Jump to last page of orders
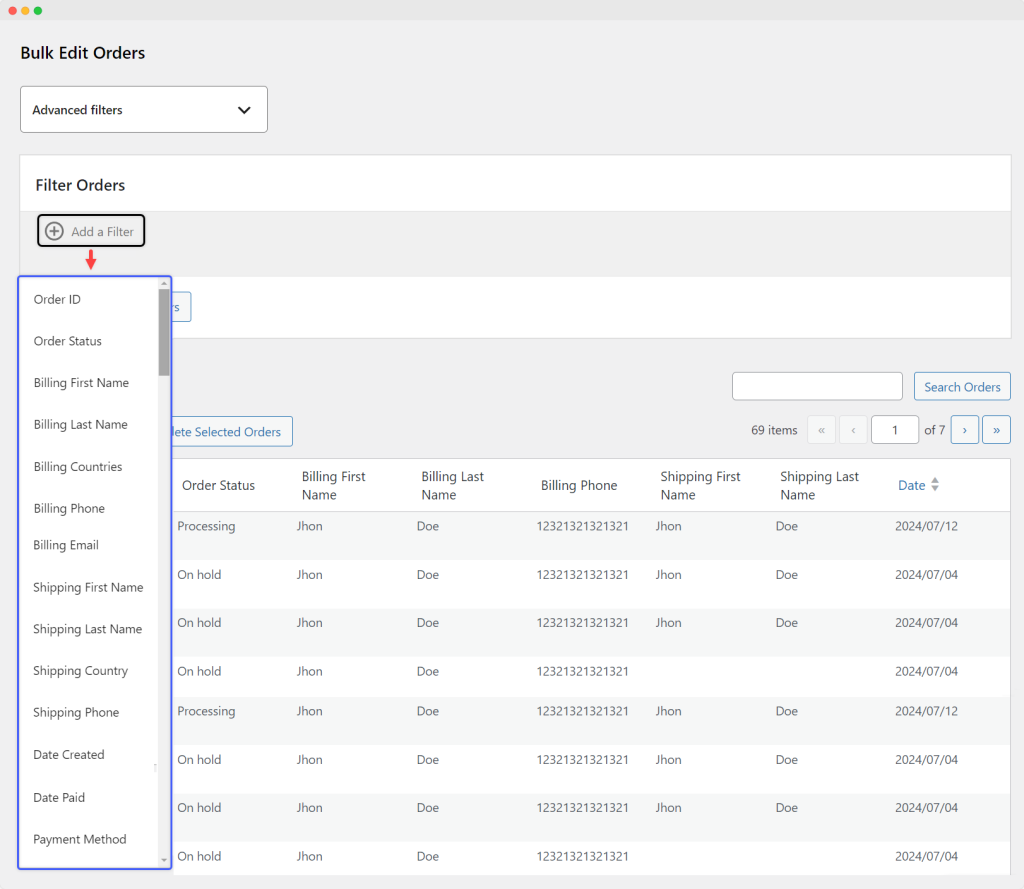The height and width of the screenshot is (889, 1024). pos(996,430)
